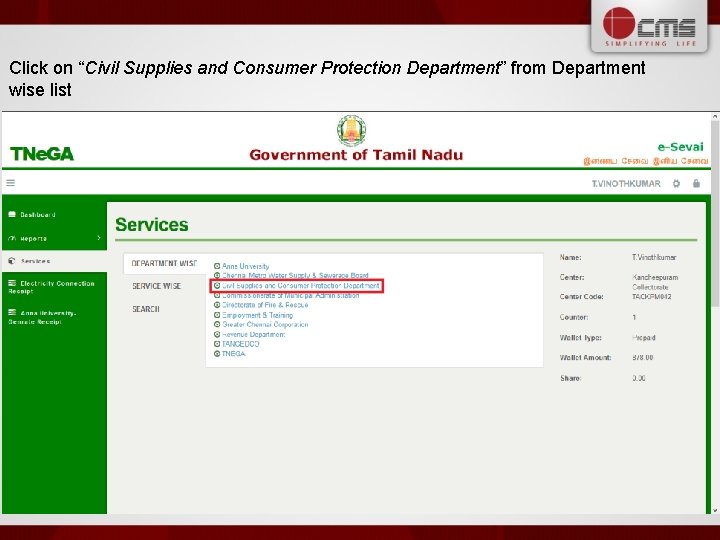The image size is (720, 540).
Task: Click the lock logout icon
Action: pos(697,183)
